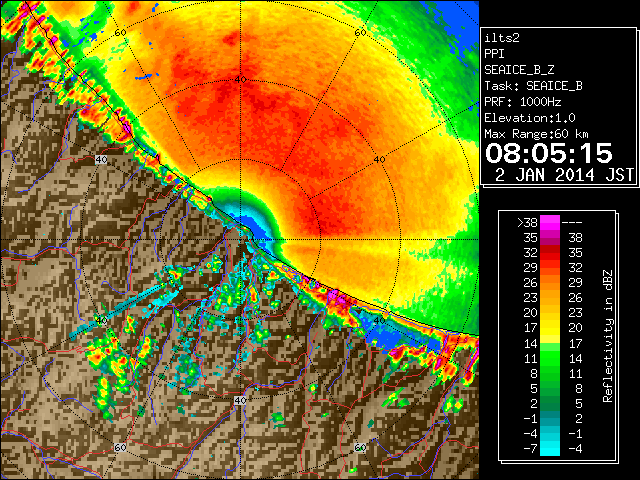Screen dimensions: 640x480
Task: Click the boxed '40' range label due south of radar
Action: (x=240, y=400)
